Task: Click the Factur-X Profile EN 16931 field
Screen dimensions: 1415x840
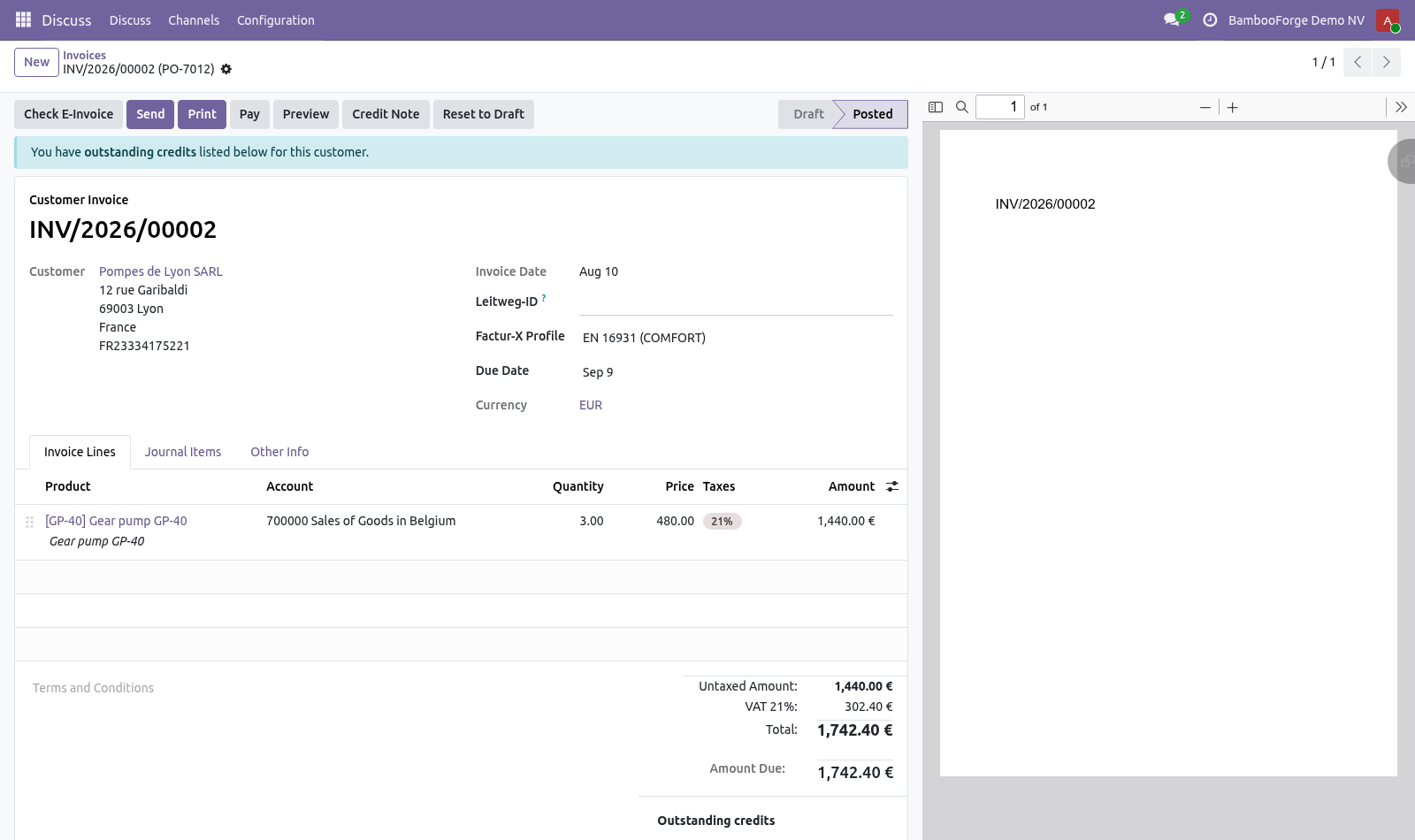Action: 736,338
